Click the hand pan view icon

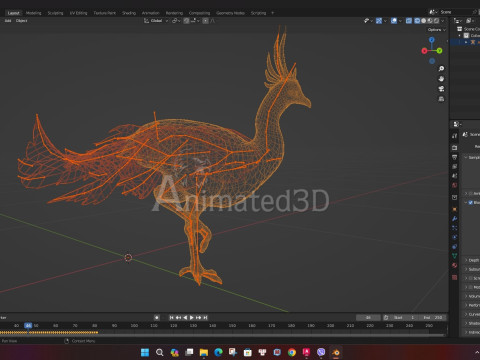coord(441,79)
